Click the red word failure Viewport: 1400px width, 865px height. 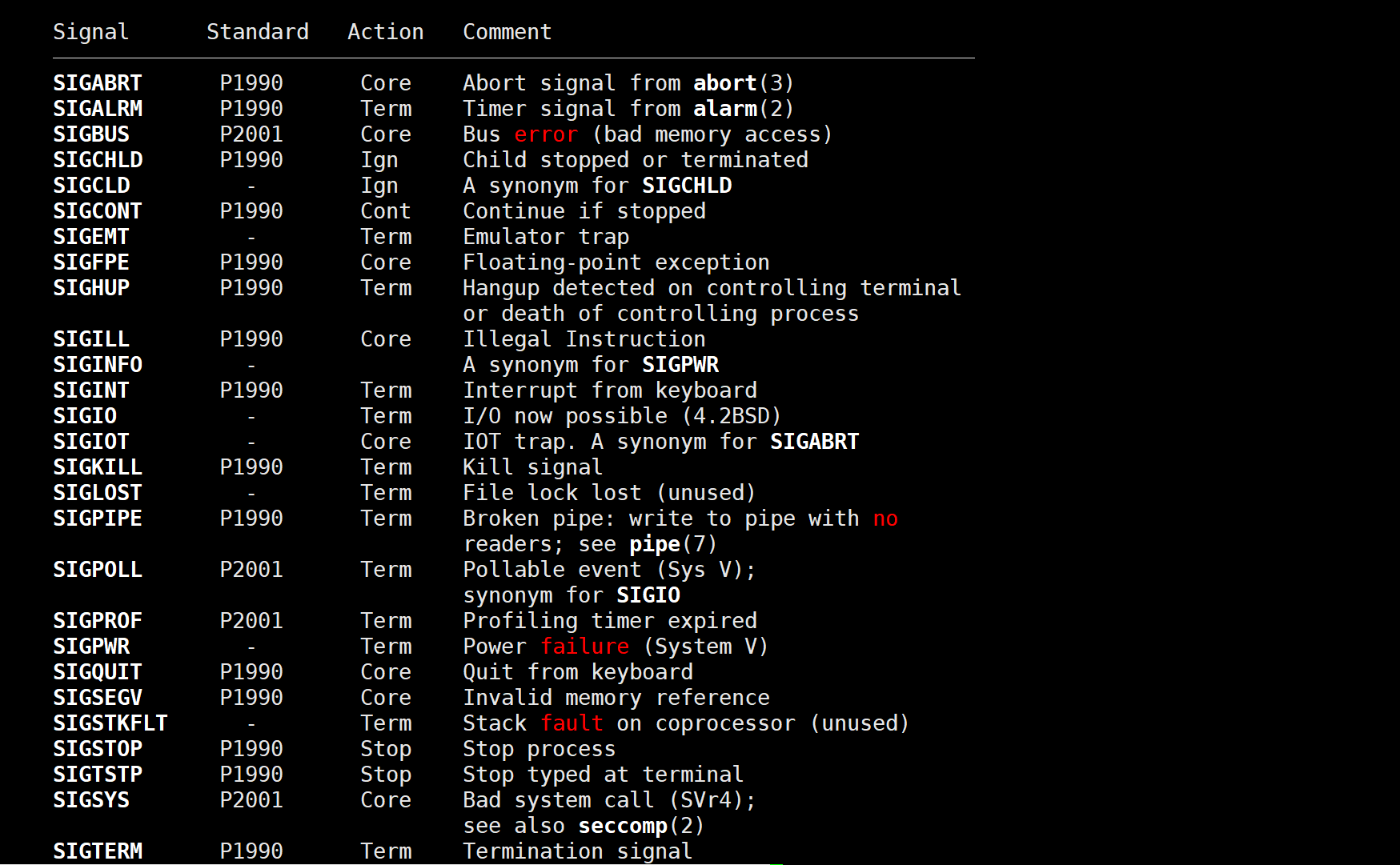coord(585,647)
